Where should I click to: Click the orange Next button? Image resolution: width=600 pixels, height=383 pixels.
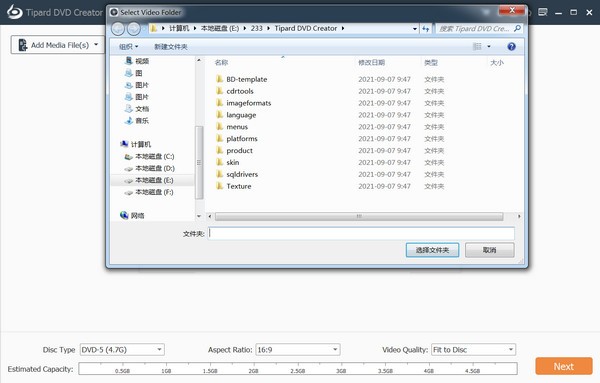click(564, 366)
